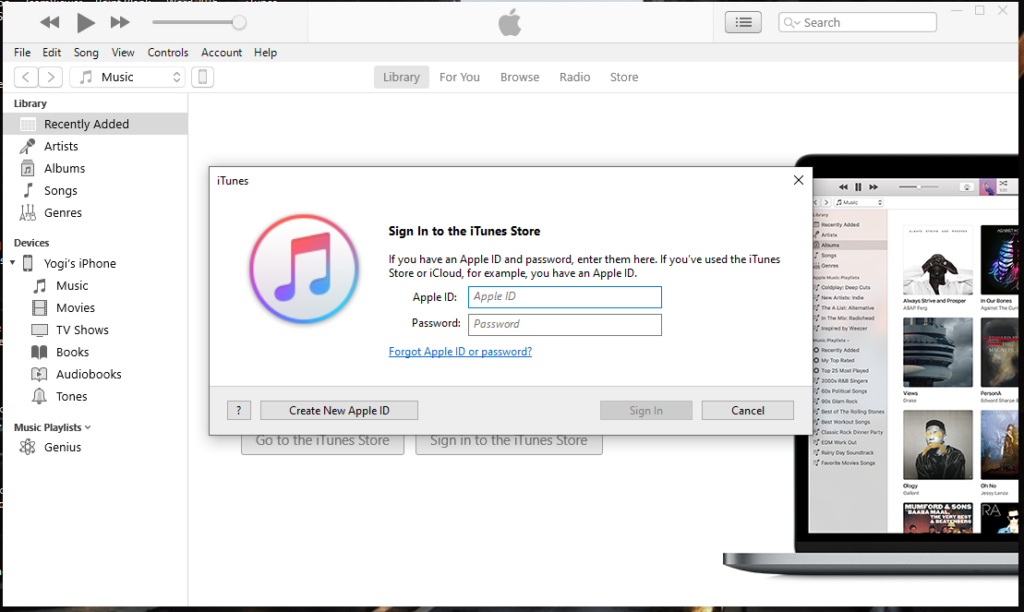
Task: Collapse the Music Playlists section
Action: click(x=87, y=428)
